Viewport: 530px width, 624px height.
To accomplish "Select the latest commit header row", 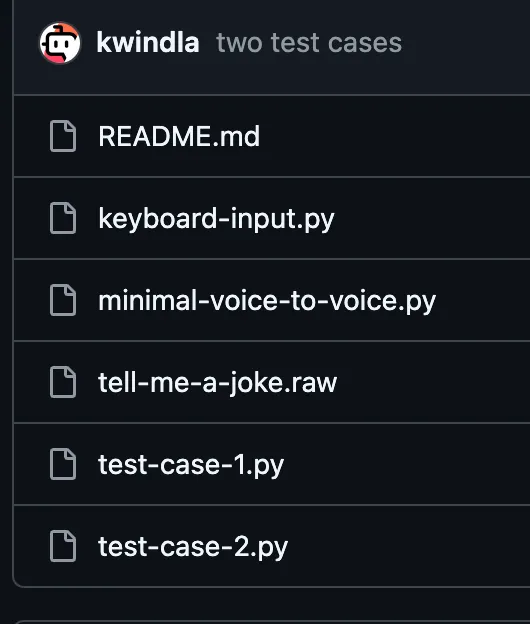I will pos(272,47).
